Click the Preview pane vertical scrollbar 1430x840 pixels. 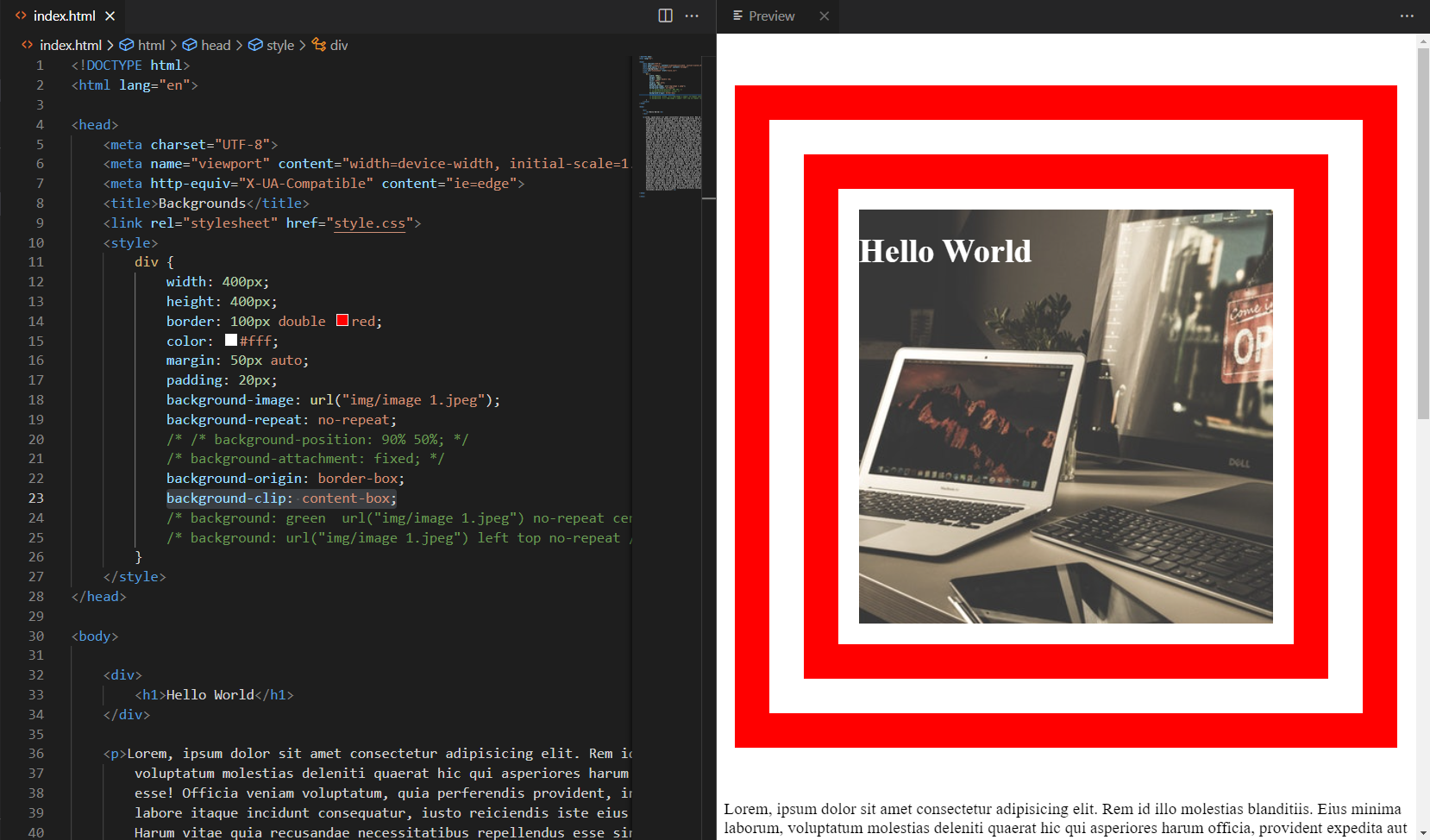pyautogui.click(x=1422, y=233)
